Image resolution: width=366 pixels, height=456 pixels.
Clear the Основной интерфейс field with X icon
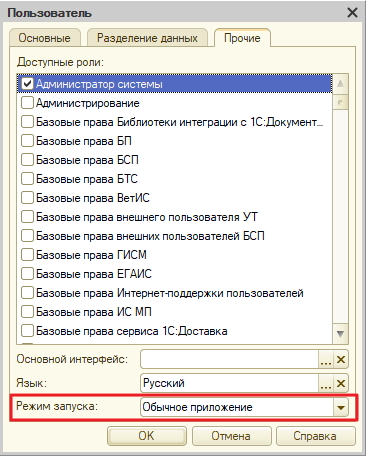[x=341, y=359]
